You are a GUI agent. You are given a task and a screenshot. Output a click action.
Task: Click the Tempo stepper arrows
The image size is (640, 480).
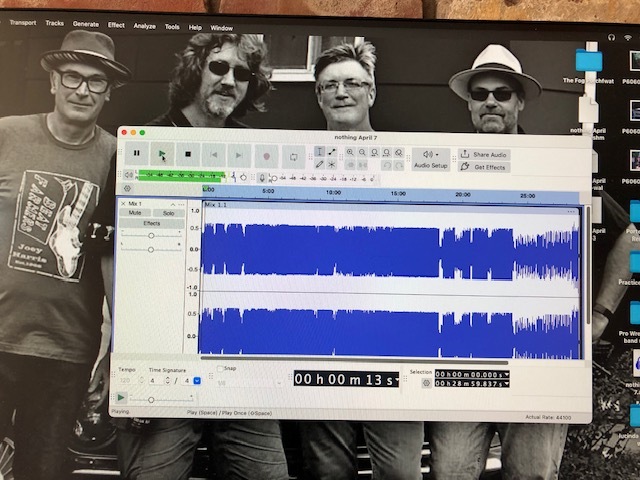142,380
